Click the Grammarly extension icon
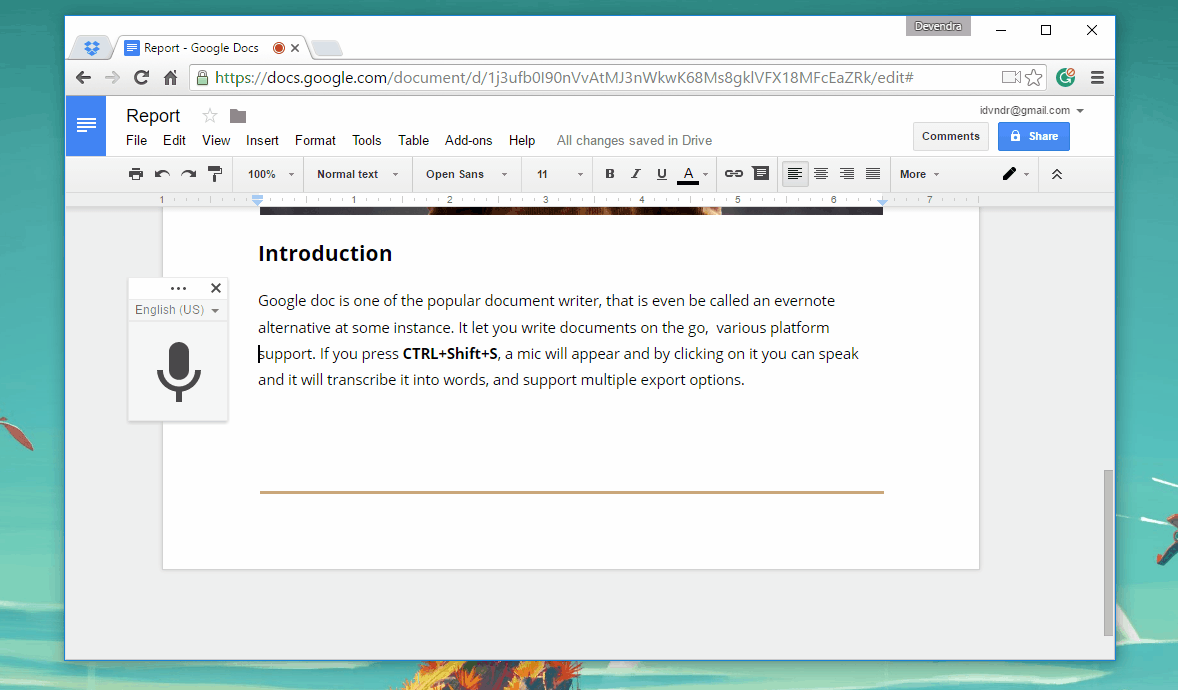The image size is (1178, 690). click(x=1065, y=77)
